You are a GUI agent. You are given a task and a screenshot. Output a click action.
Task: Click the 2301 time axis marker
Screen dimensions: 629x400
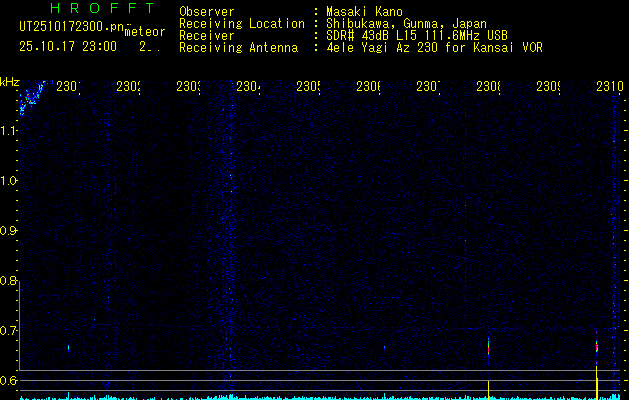pos(68,87)
